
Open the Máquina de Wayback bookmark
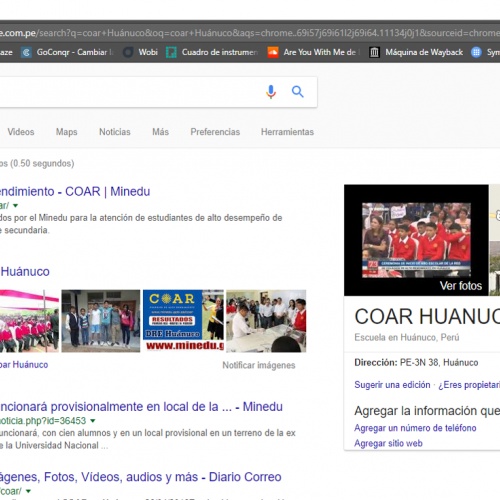pos(416,52)
